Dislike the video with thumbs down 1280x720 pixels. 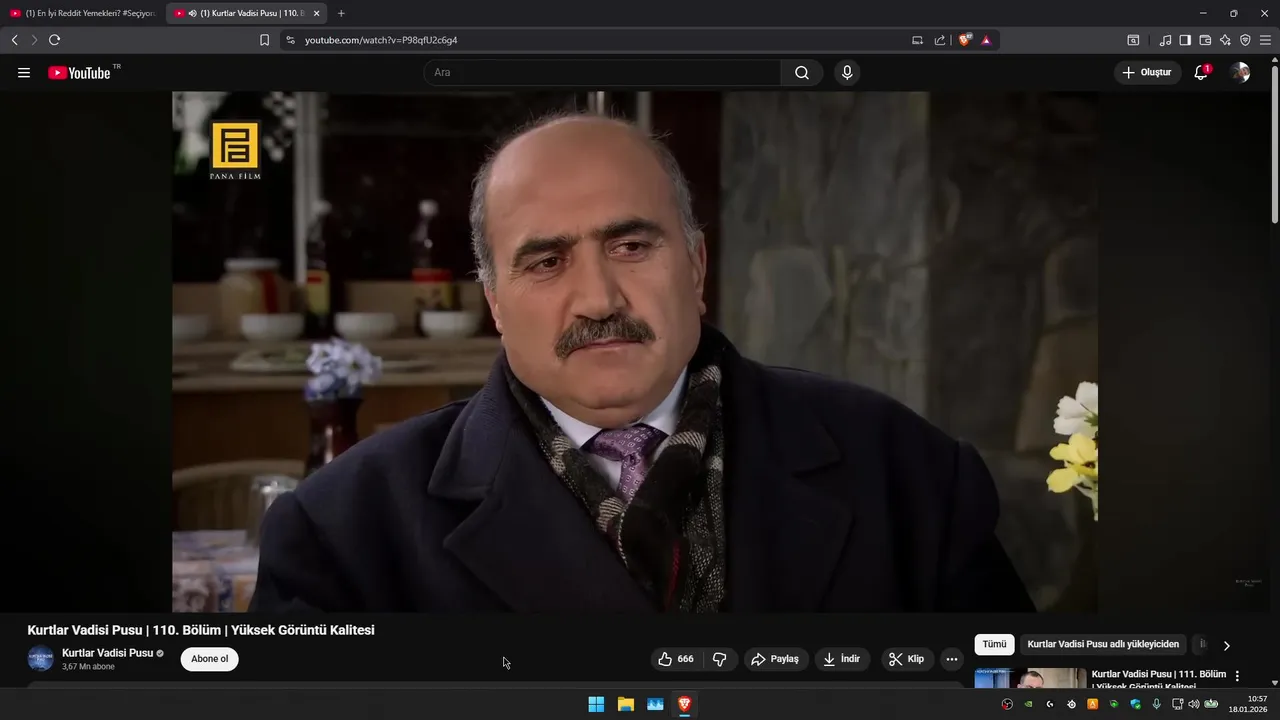point(720,659)
